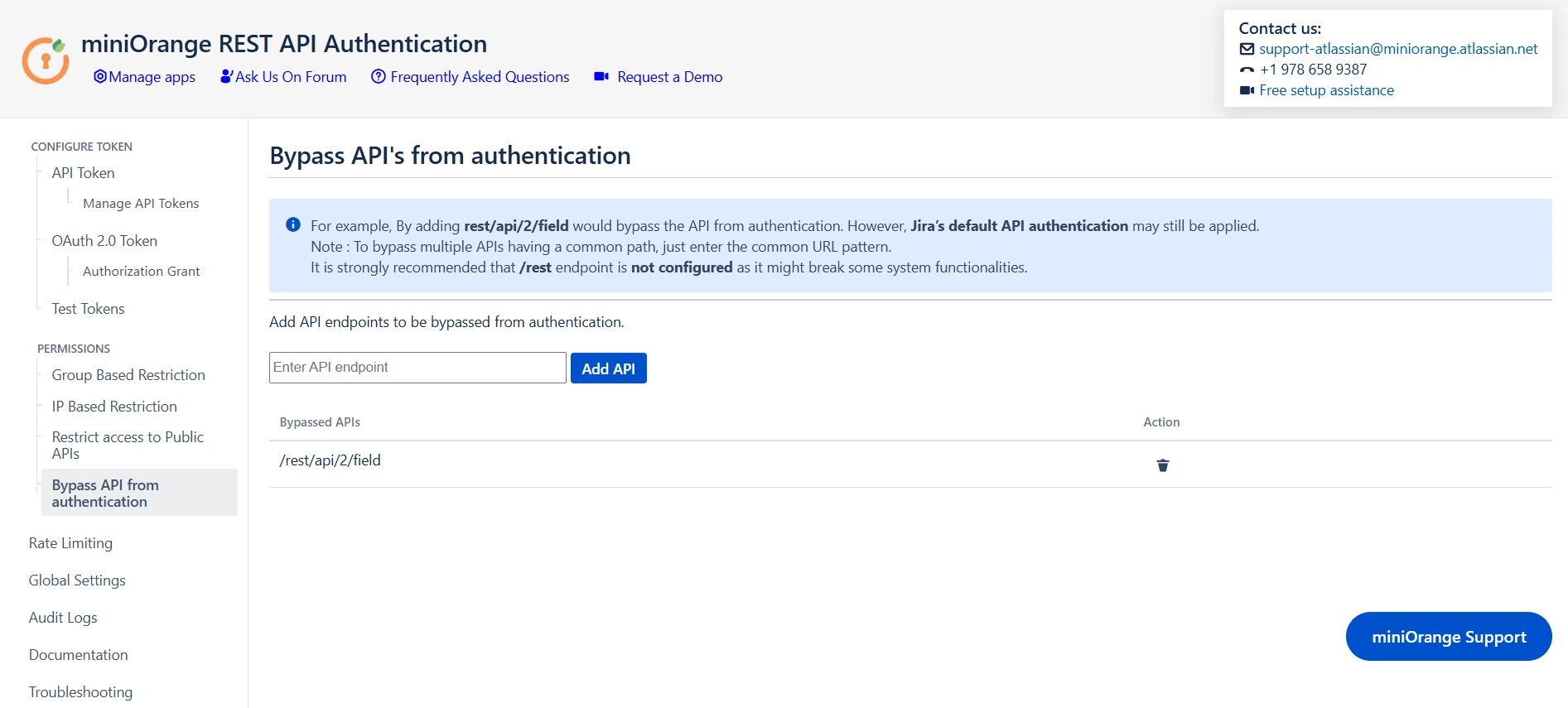Click the video icon beside Free setup assistance
Viewport: 1568px width, 708px height.
[x=1247, y=90]
